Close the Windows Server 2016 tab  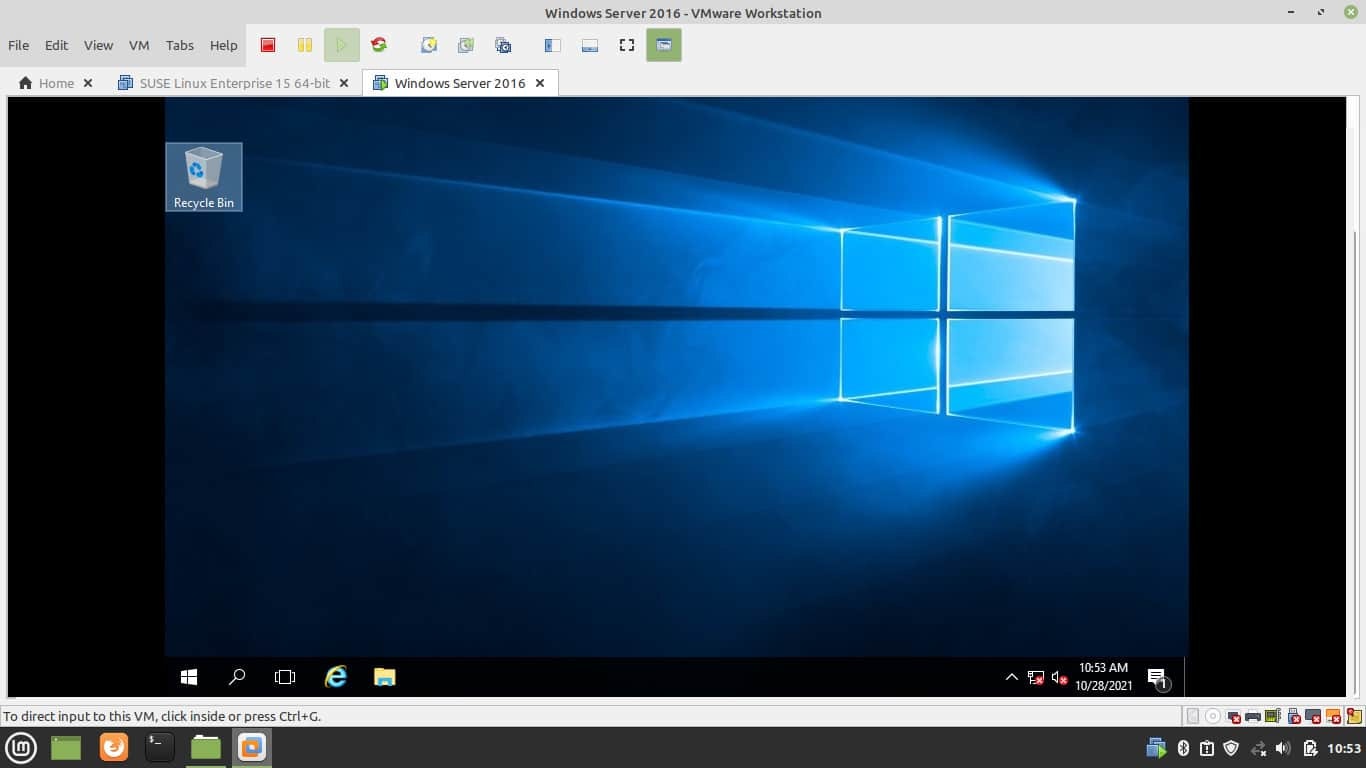point(540,83)
